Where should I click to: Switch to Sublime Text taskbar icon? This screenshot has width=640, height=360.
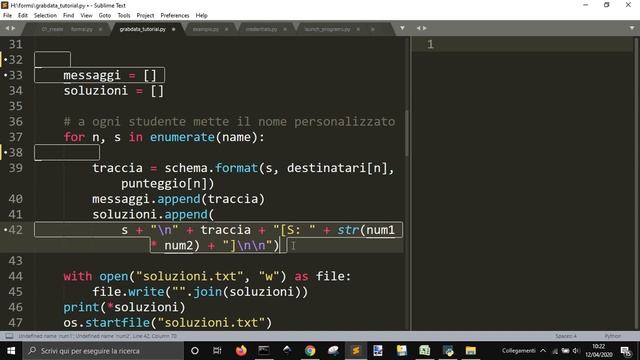coord(356,351)
